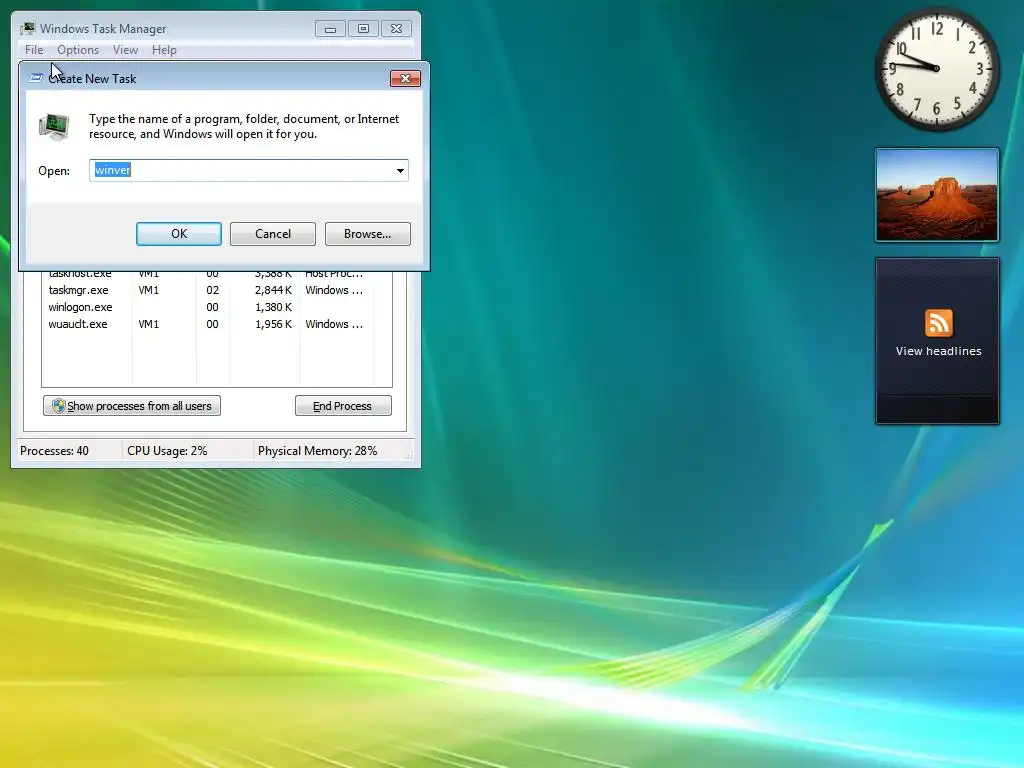The width and height of the screenshot is (1024, 768).
Task: Click the 1,380 K memory value
Action: coord(273,307)
